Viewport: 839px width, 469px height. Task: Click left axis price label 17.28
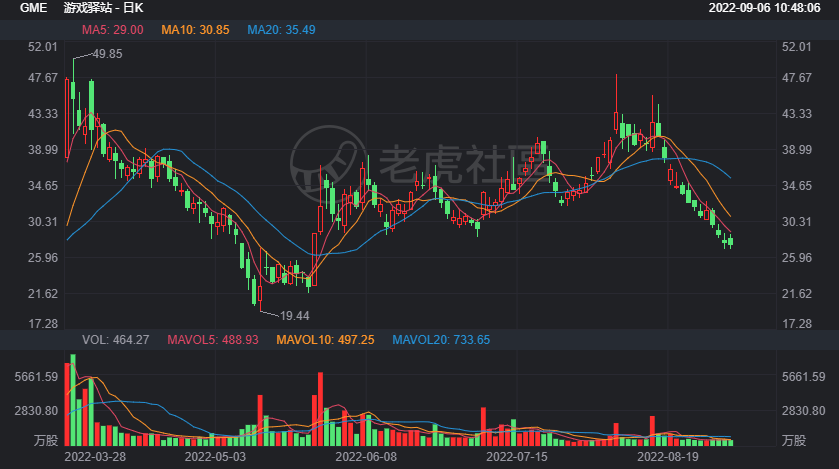click(43, 324)
